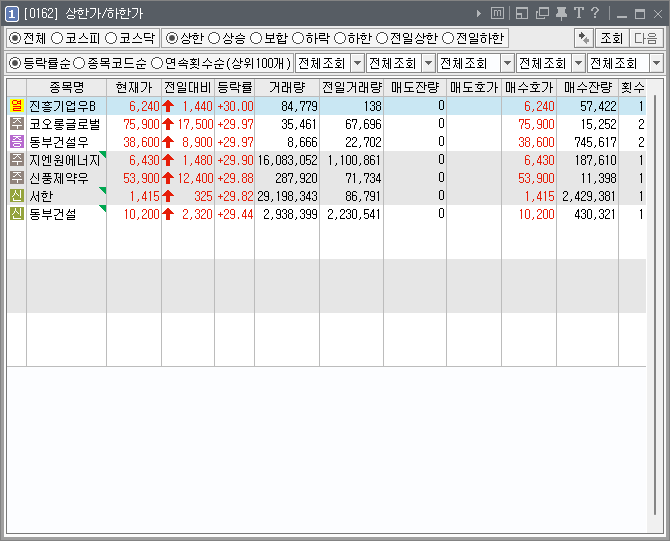Click the 다음 next button
Image resolution: width=670 pixels, height=541 pixels.
click(x=646, y=38)
